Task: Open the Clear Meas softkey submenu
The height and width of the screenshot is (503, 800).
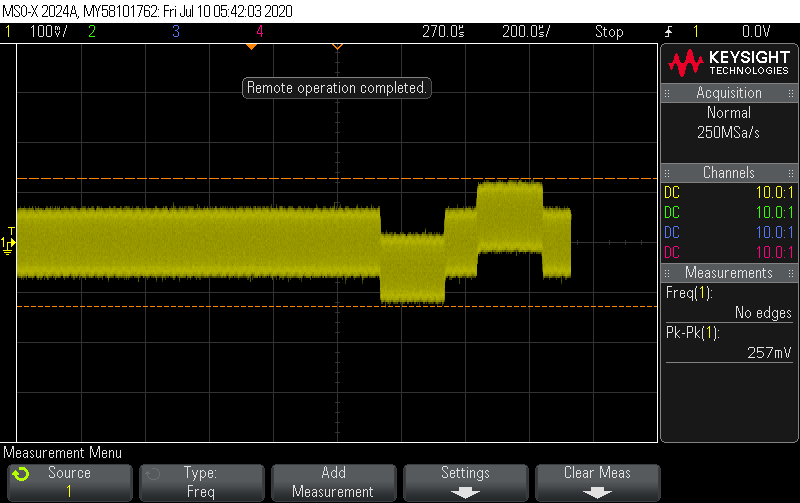Action: pyautogui.click(x=597, y=483)
